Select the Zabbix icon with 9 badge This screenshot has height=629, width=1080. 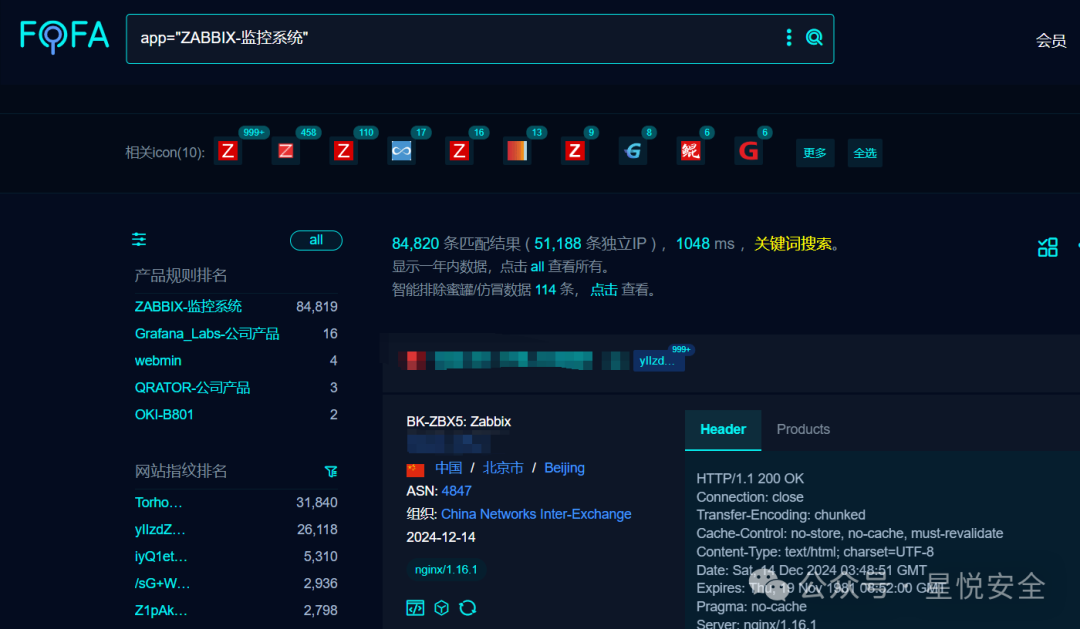coord(575,151)
